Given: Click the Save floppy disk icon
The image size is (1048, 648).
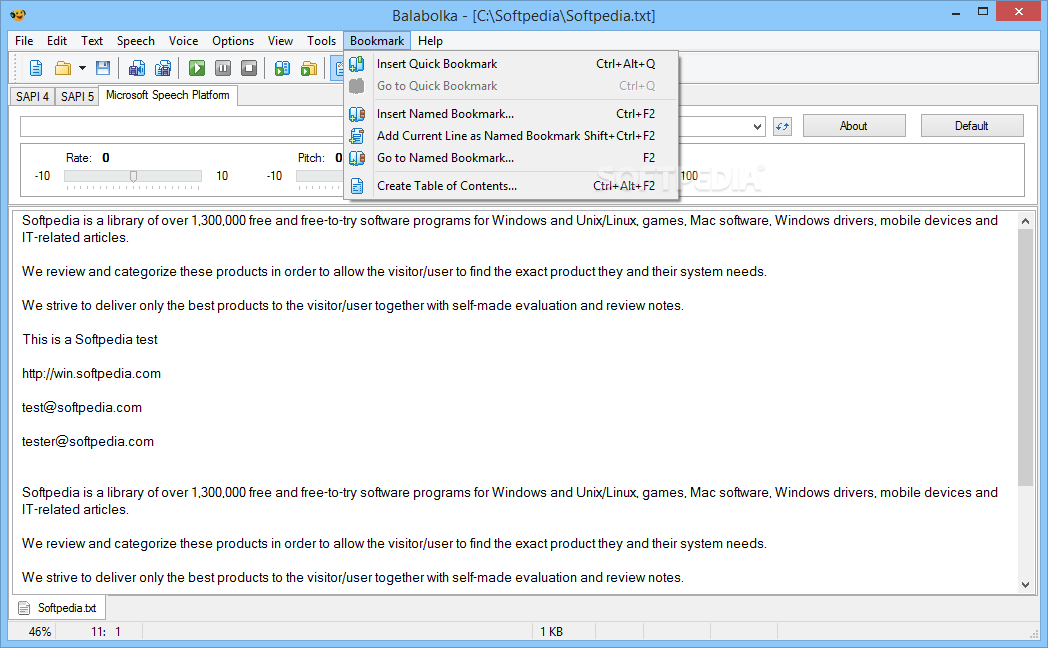Looking at the screenshot, I should [x=103, y=68].
